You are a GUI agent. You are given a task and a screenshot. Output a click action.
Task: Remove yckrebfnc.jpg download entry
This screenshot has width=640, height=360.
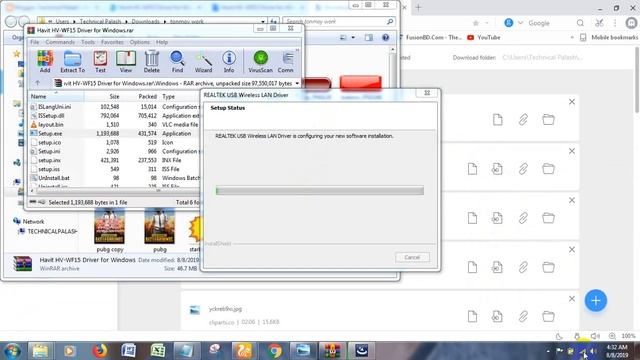(x=572, y=299)
